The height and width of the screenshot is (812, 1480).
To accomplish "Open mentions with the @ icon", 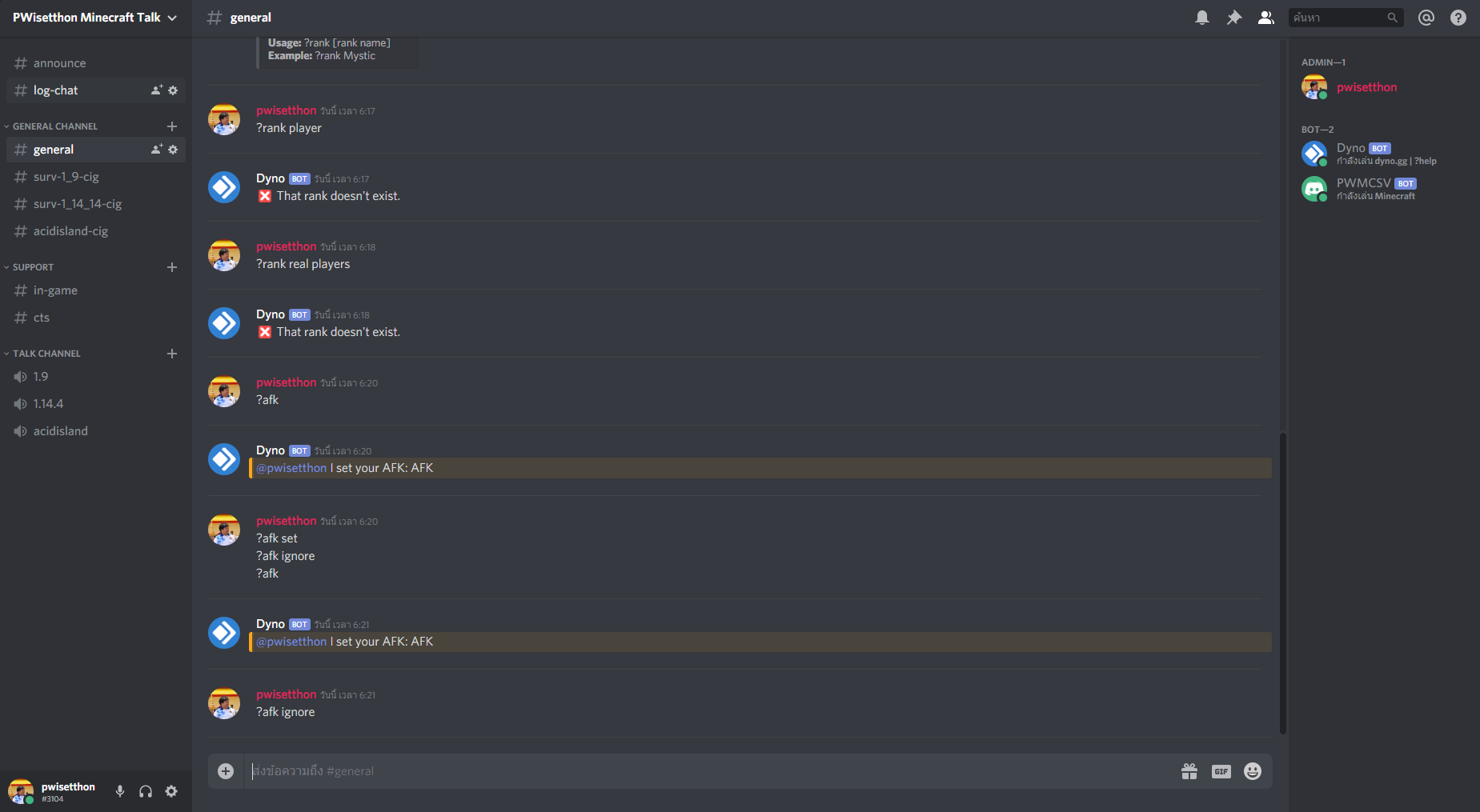I will pos(1426,18).
